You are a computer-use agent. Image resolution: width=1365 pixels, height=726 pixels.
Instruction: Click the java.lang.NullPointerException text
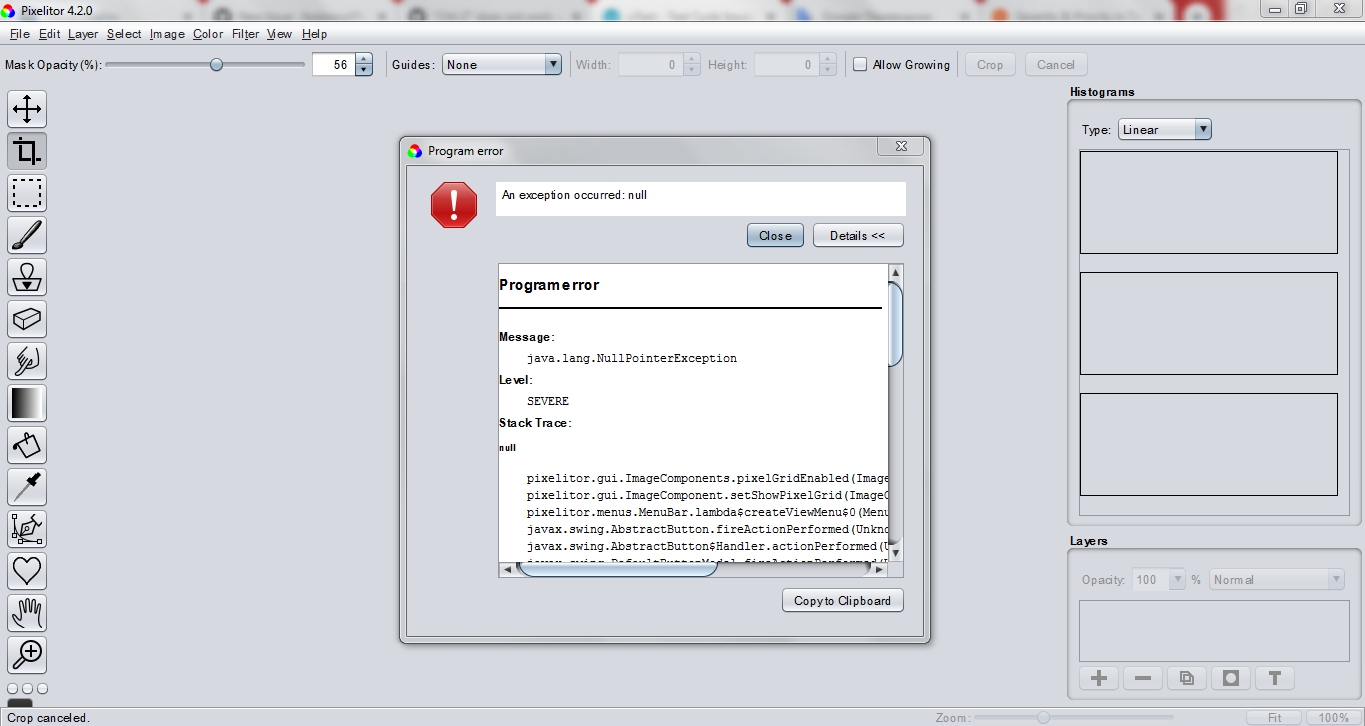point(632,358)
